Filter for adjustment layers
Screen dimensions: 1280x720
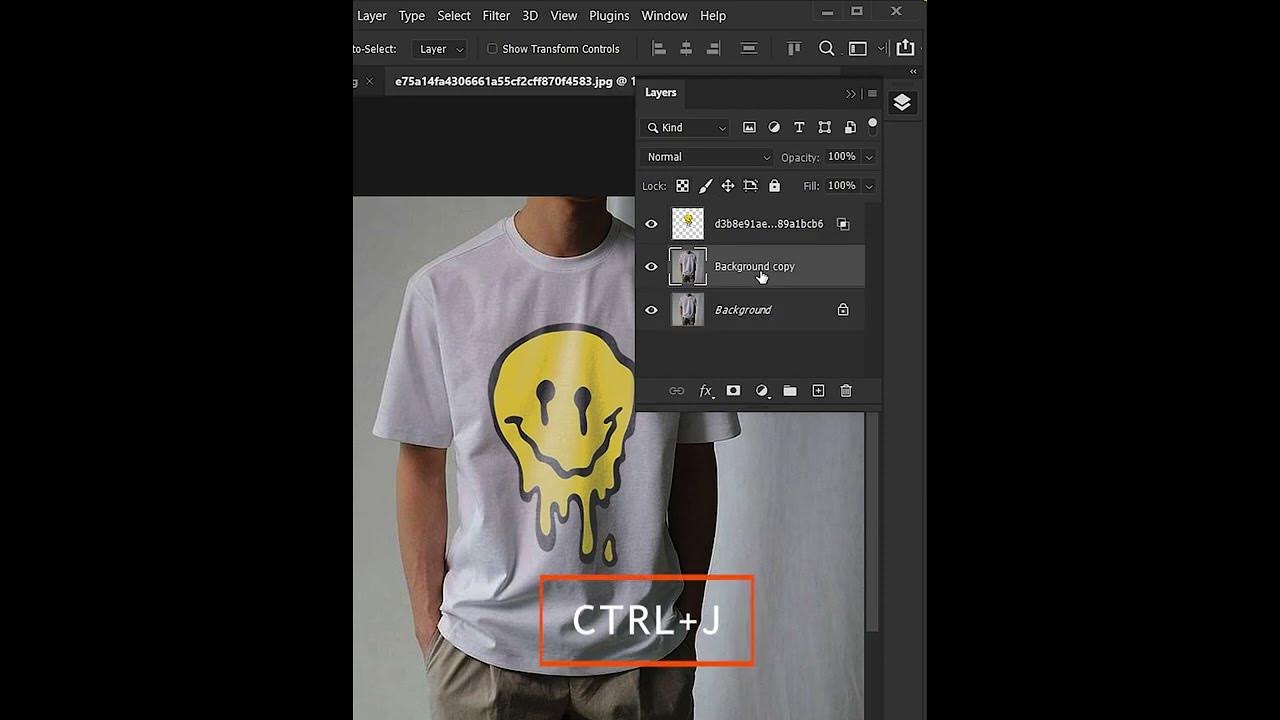(774, 127)
